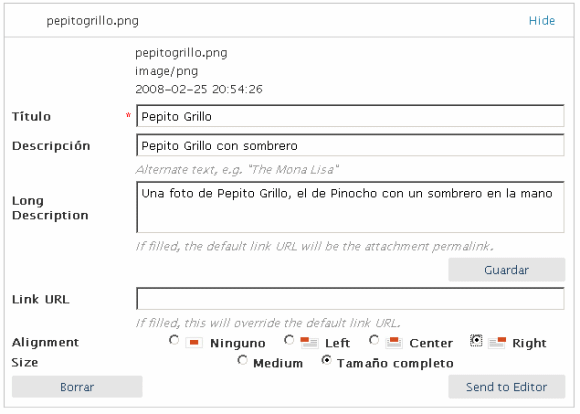Click the Borrar button
Screen dimensions: 580x414
(77, 387)
